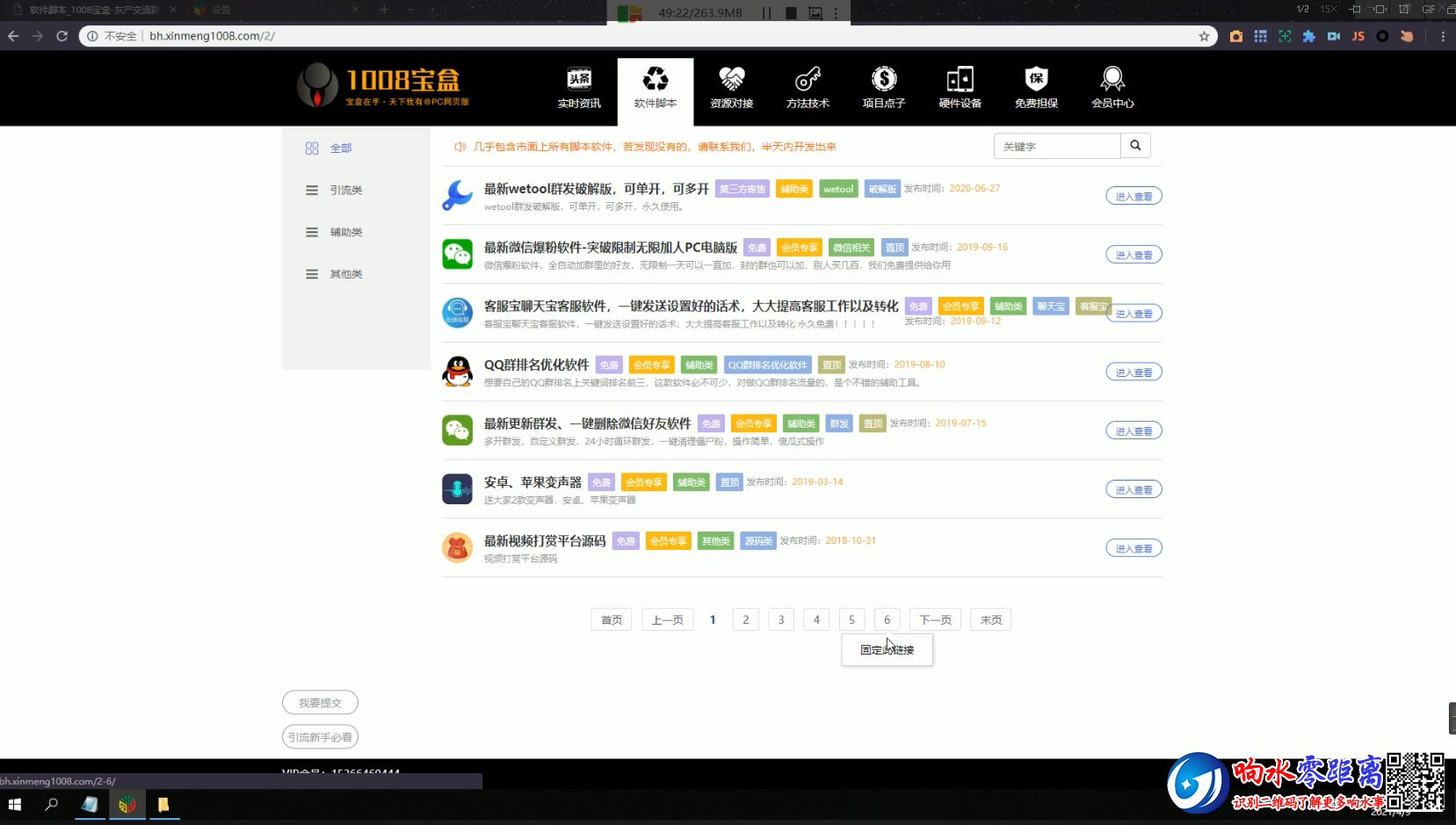Click the wrench icon of wetool entry
The width and height of the screenshot is (1456, 825).
(x=457, y=195)
